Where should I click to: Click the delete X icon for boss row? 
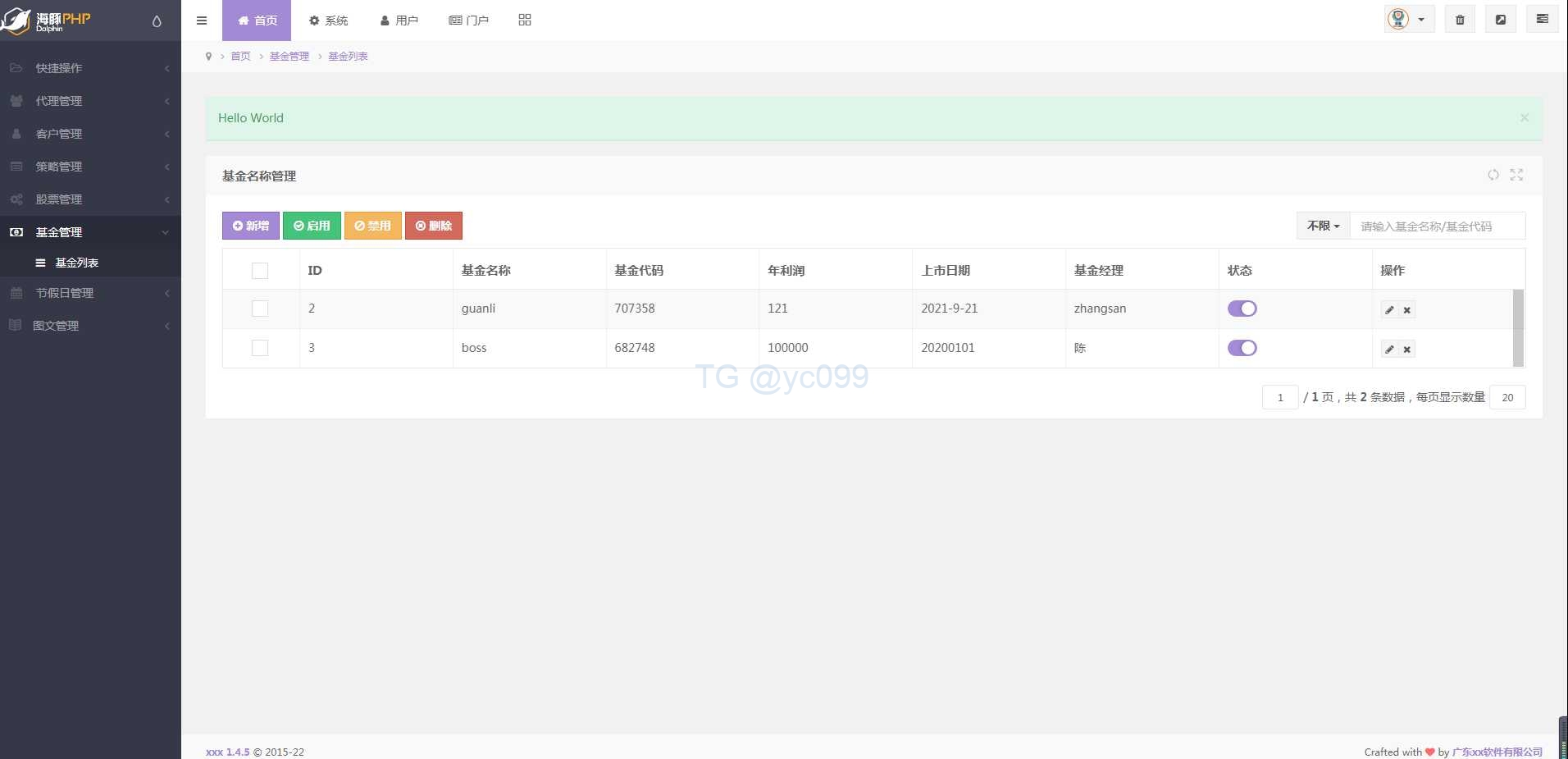tap(1407, 350)
